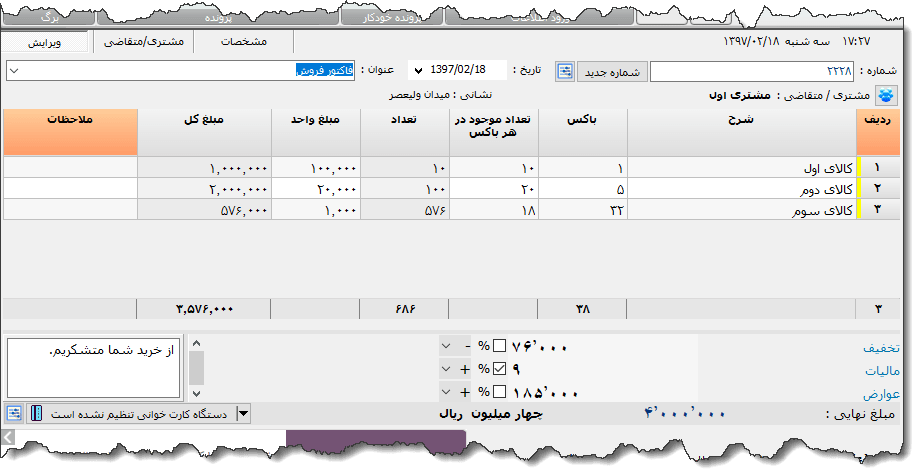Viewport: 913px width, 469px height.
Task: Click quantity cell ۵۷۶ in third row
Action: click(x=405, y=210)
